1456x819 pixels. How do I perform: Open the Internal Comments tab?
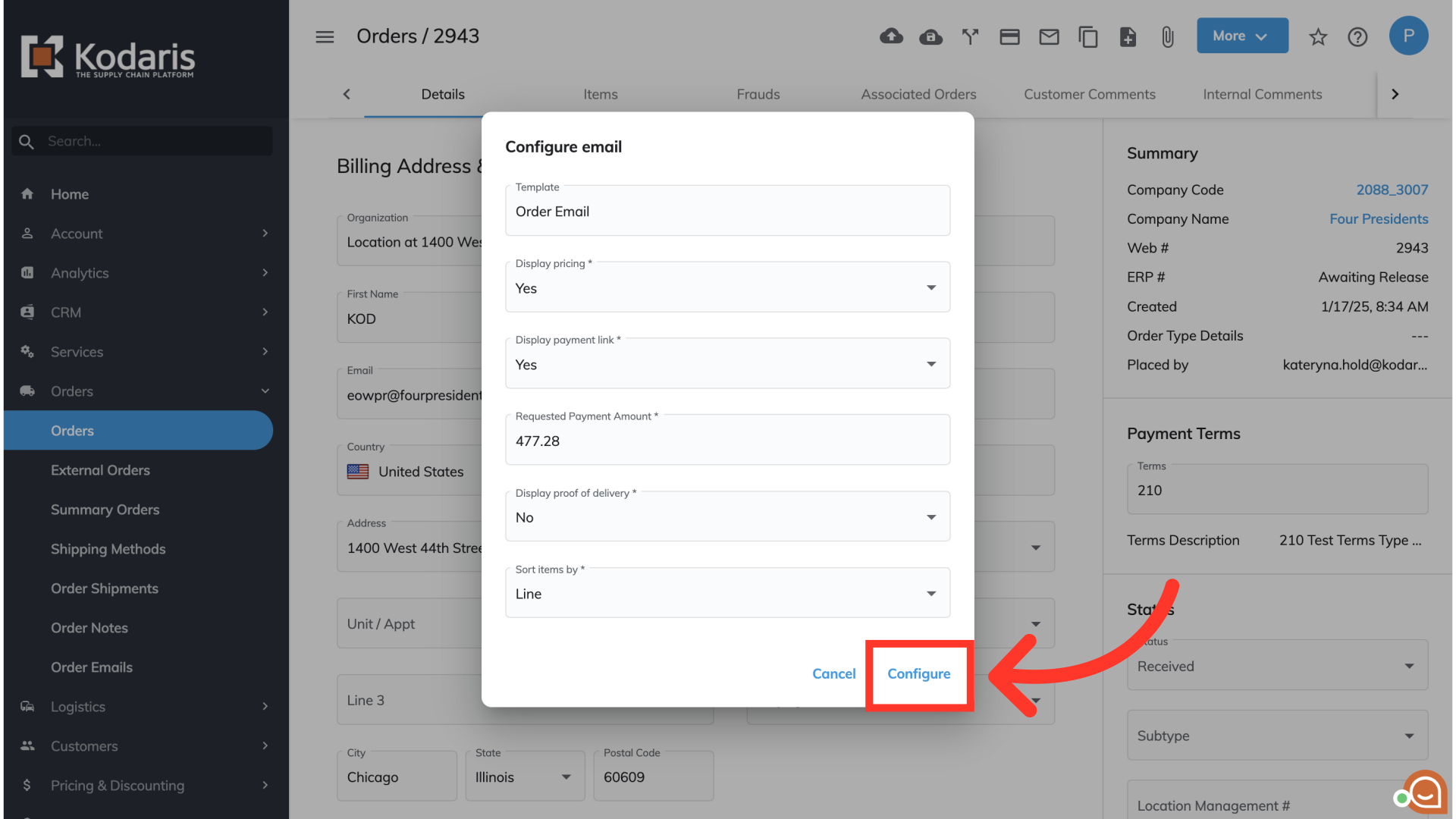[x=1262, y=94]
